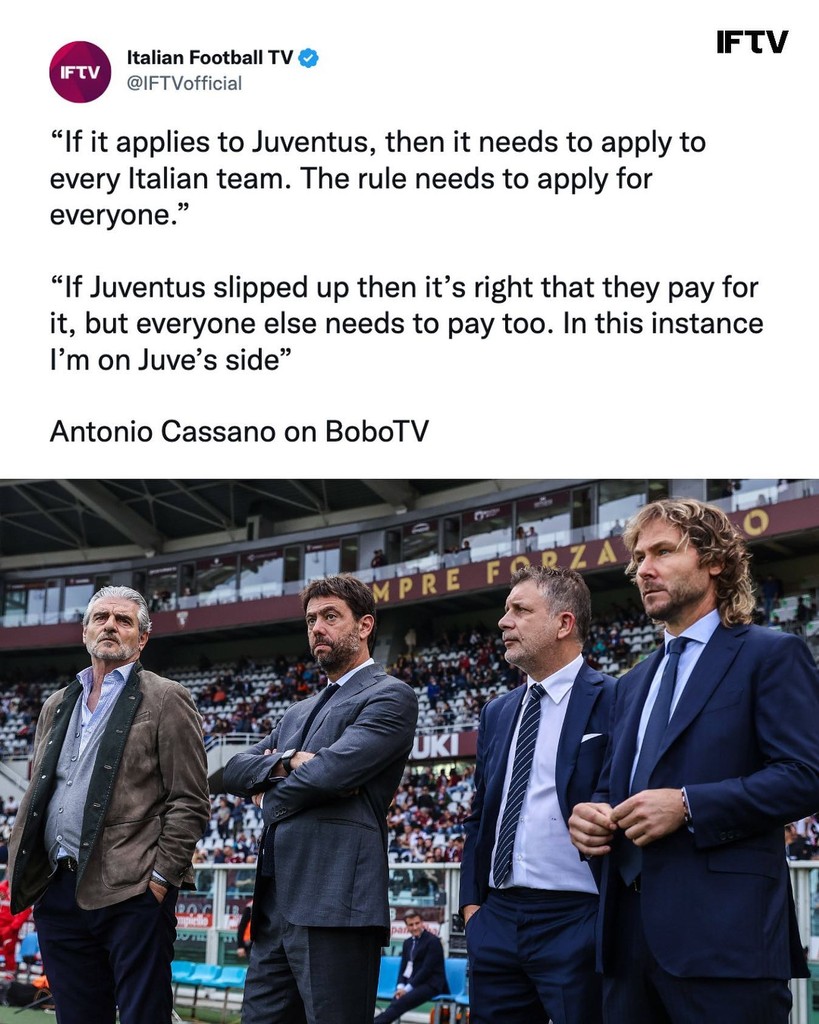
Task: Select the quote starting "If it applies to Juventus"
Action: [x=377, y=178]
